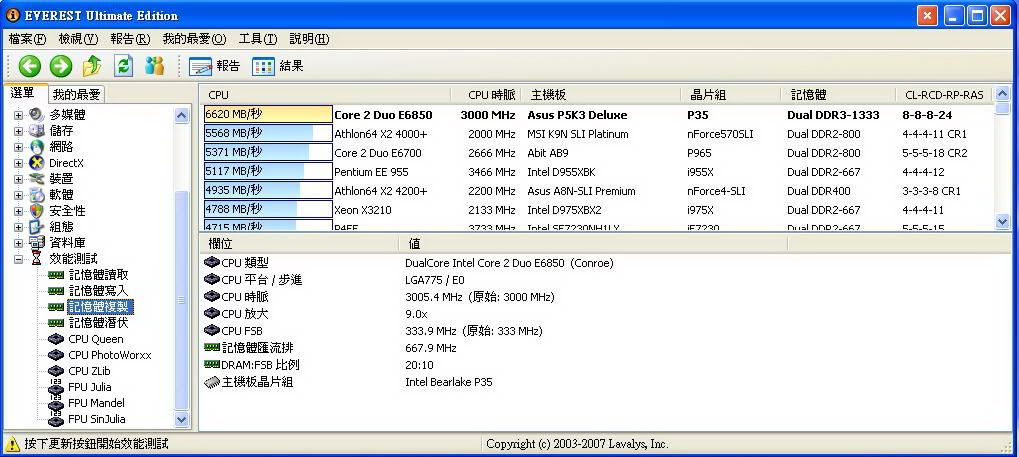Sort by the CL-RCD-RP-RAS column header
Screen dimensions: 1019x457
[944, 95]
